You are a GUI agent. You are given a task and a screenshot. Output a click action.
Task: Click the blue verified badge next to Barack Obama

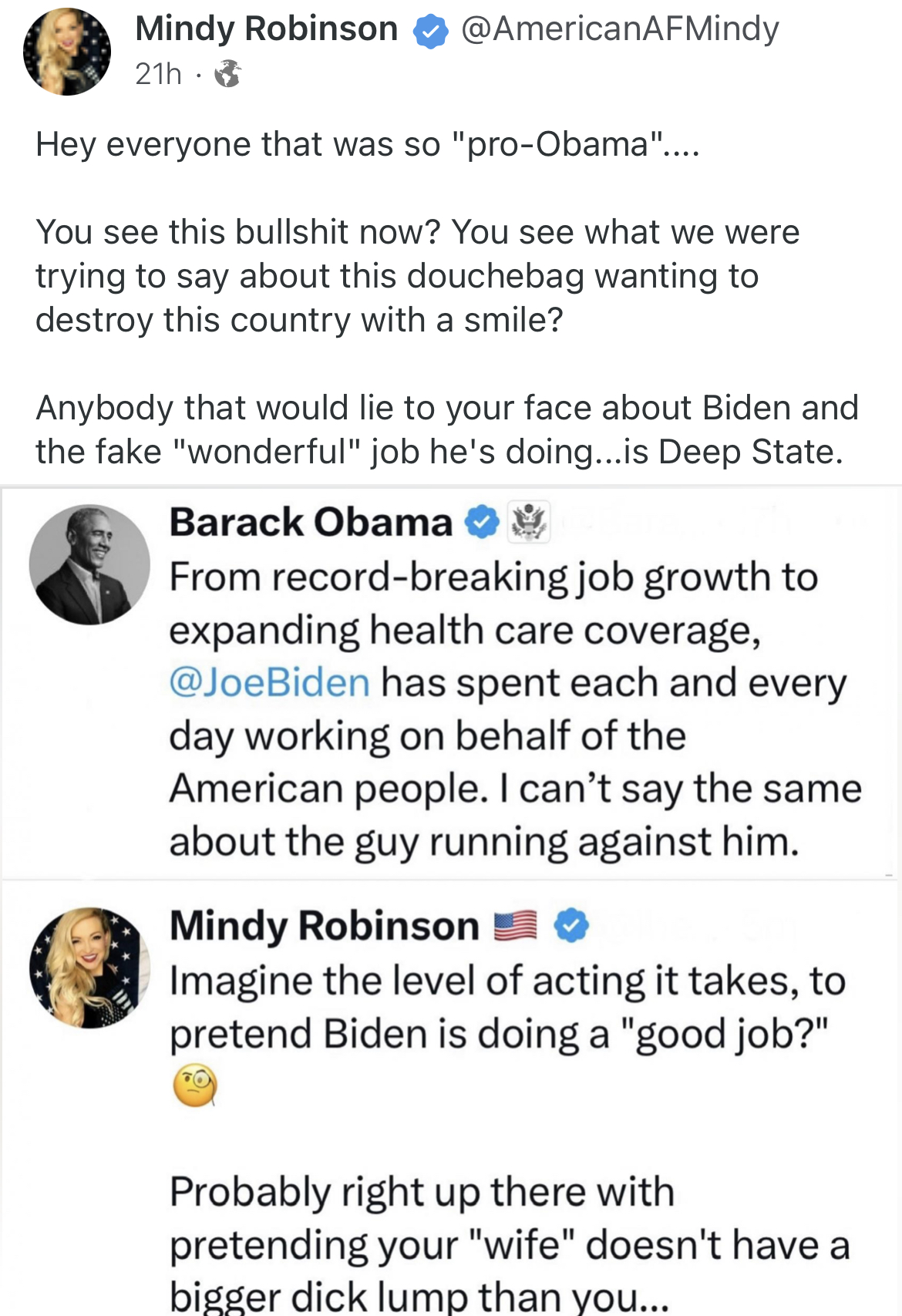482,523
